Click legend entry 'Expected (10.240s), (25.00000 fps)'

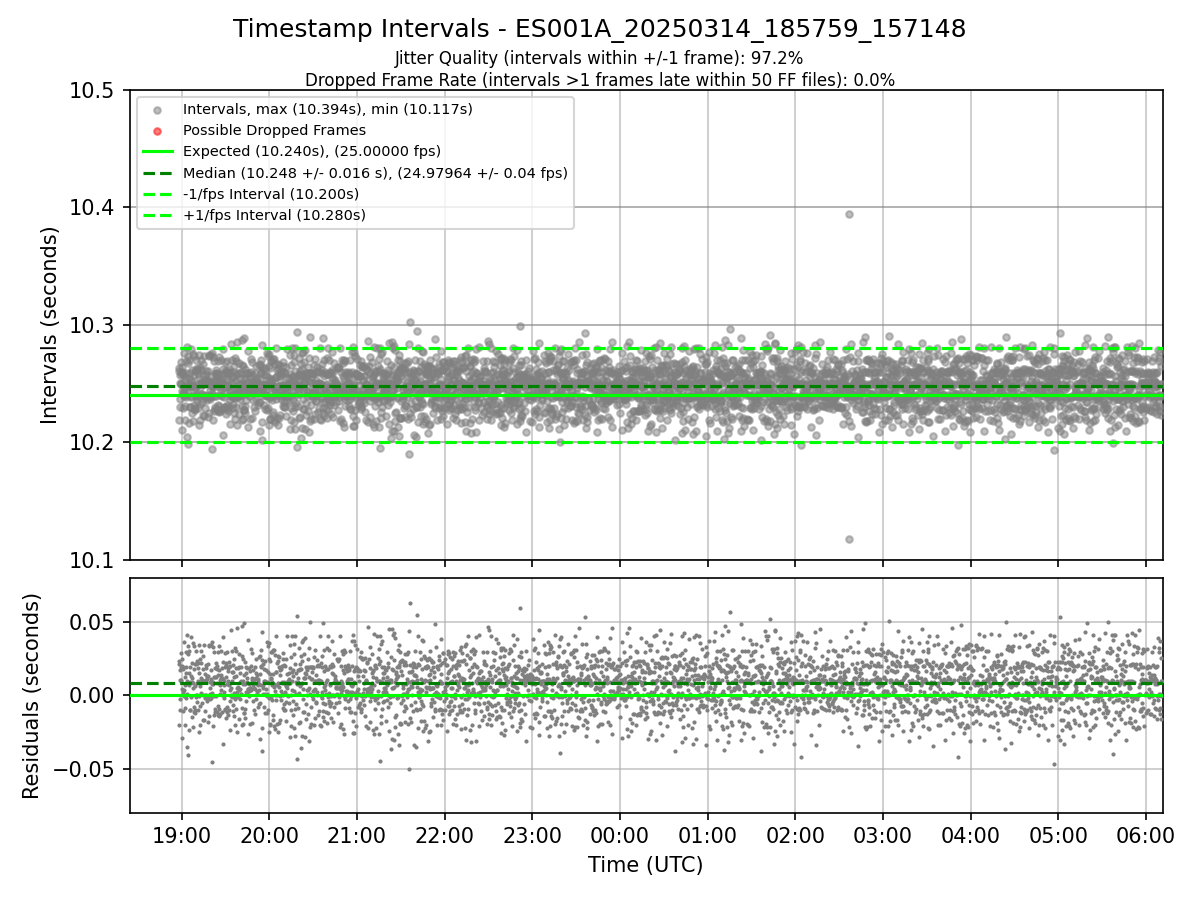(x=312, y=151)
